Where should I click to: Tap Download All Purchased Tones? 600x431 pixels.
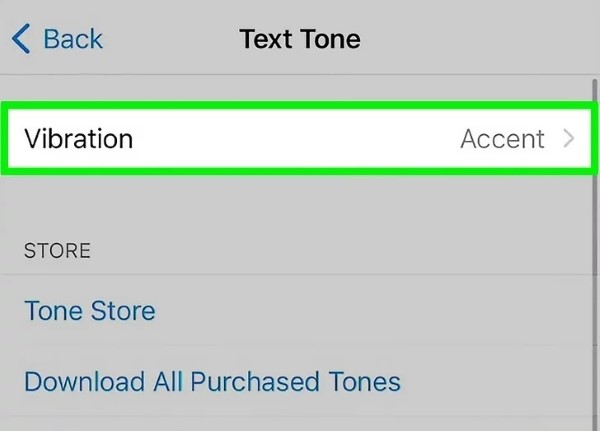tap(212, 381)
